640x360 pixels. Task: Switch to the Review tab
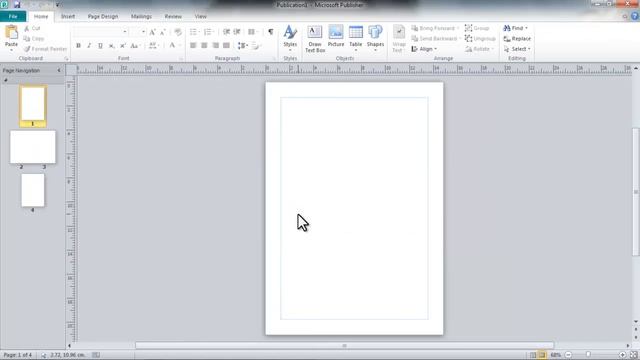173,16
